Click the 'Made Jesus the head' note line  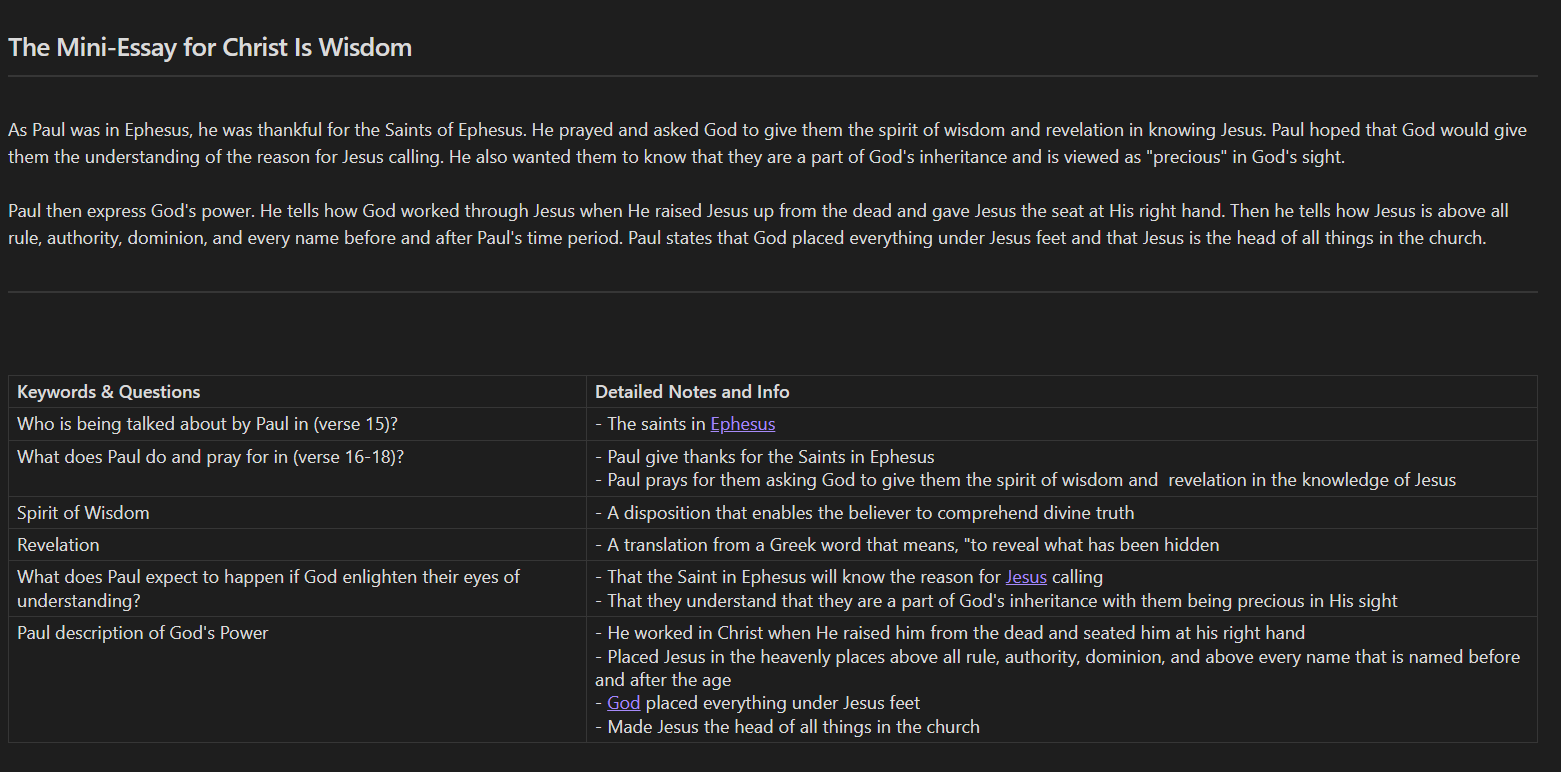coord(790,727)
